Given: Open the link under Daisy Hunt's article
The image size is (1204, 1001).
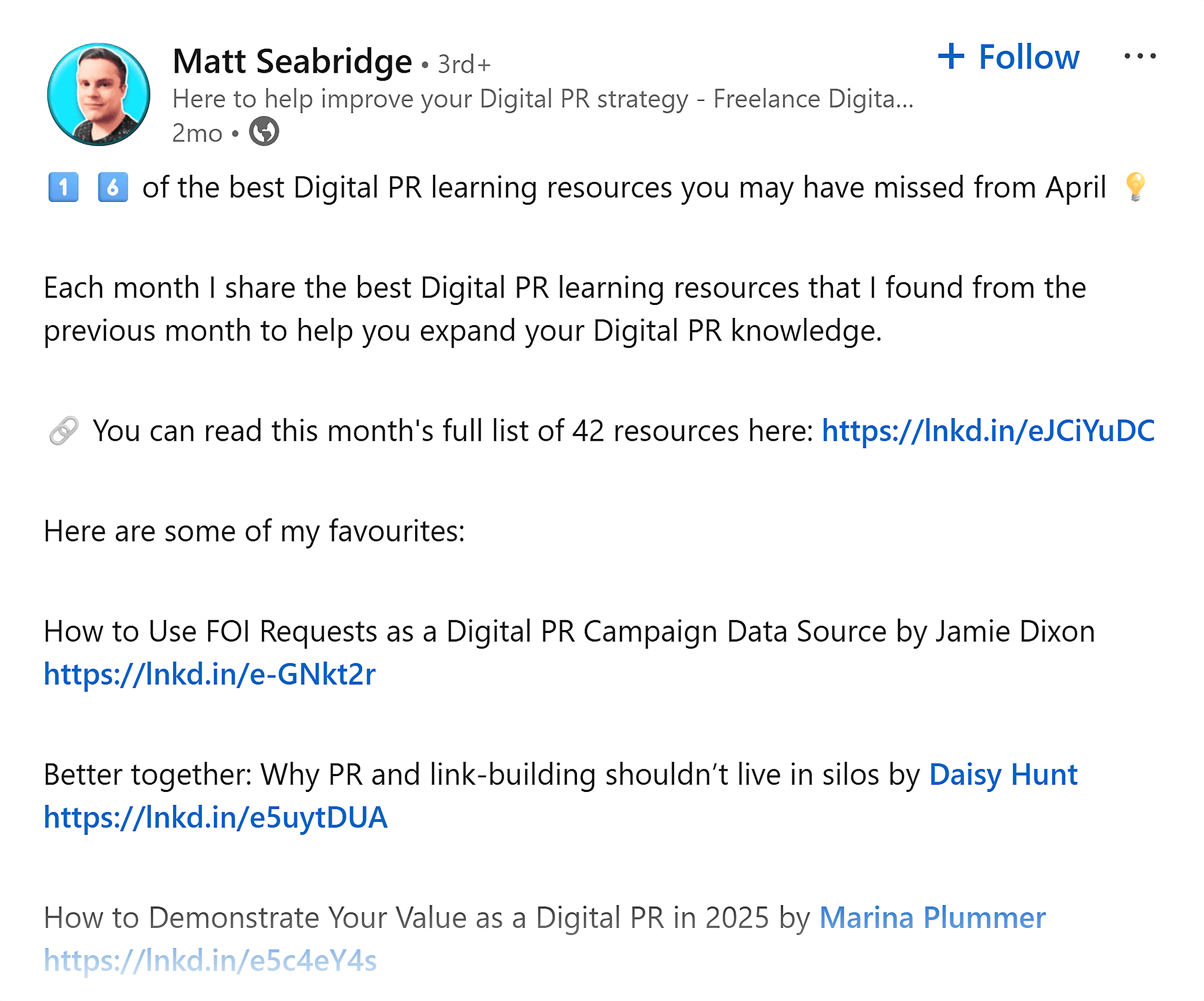Looking at the screenshot, I should pyautogui.click(x=215, y=817).
